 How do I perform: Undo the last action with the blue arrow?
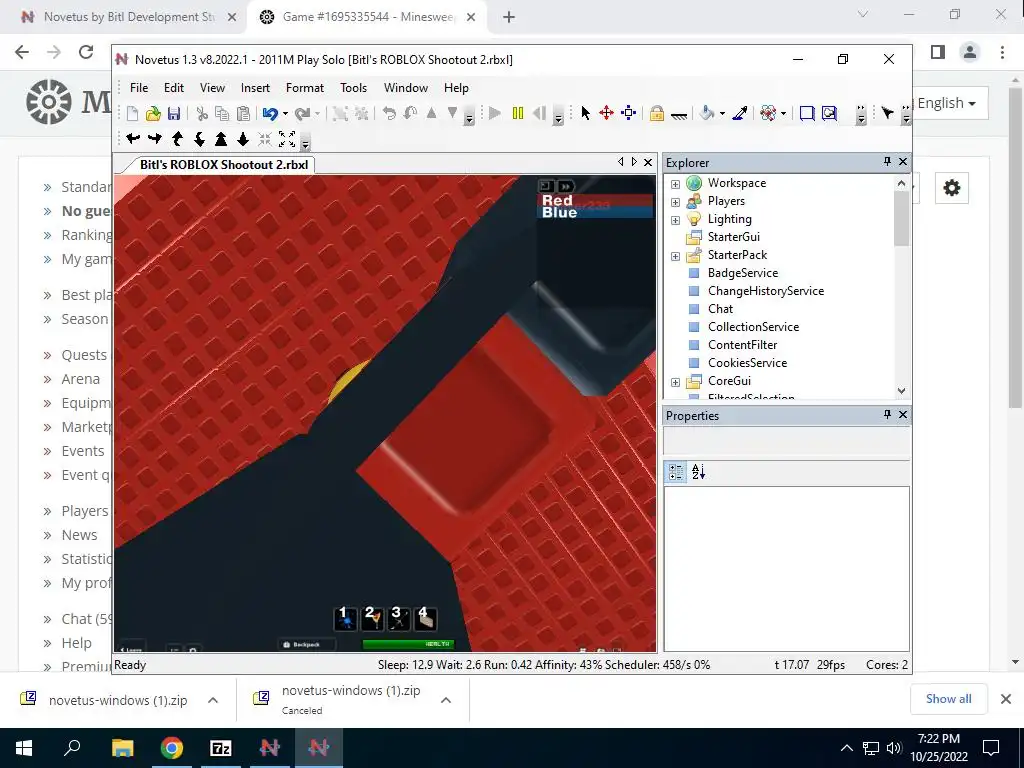pos(270,114)
